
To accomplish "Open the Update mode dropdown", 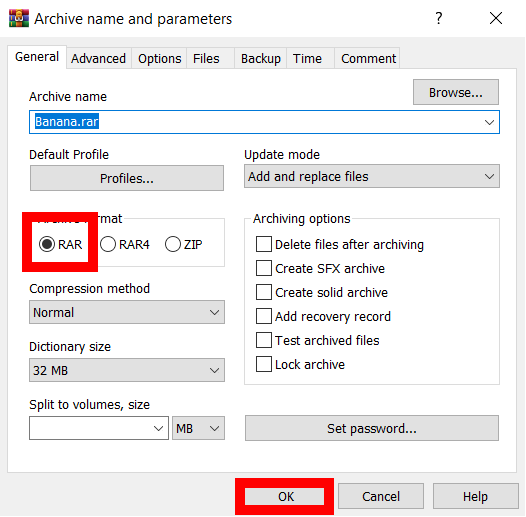I will [372, 176].
